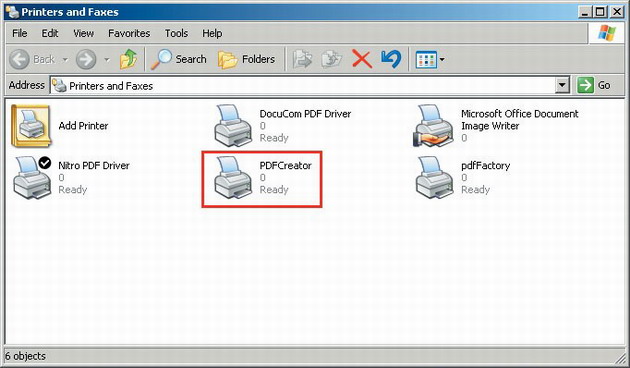
Task: Open the Forward history dropdown arrow
Action: (x=106, y=60)
